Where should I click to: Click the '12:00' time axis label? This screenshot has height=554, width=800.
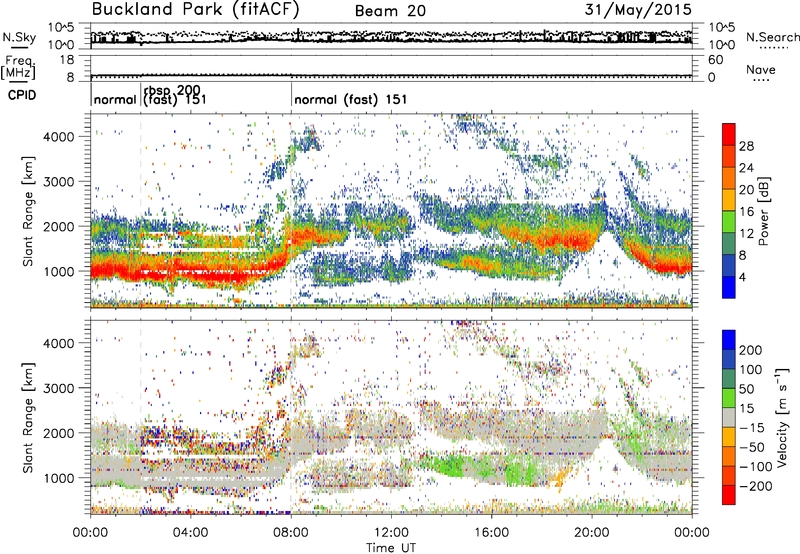pos(391,533)
